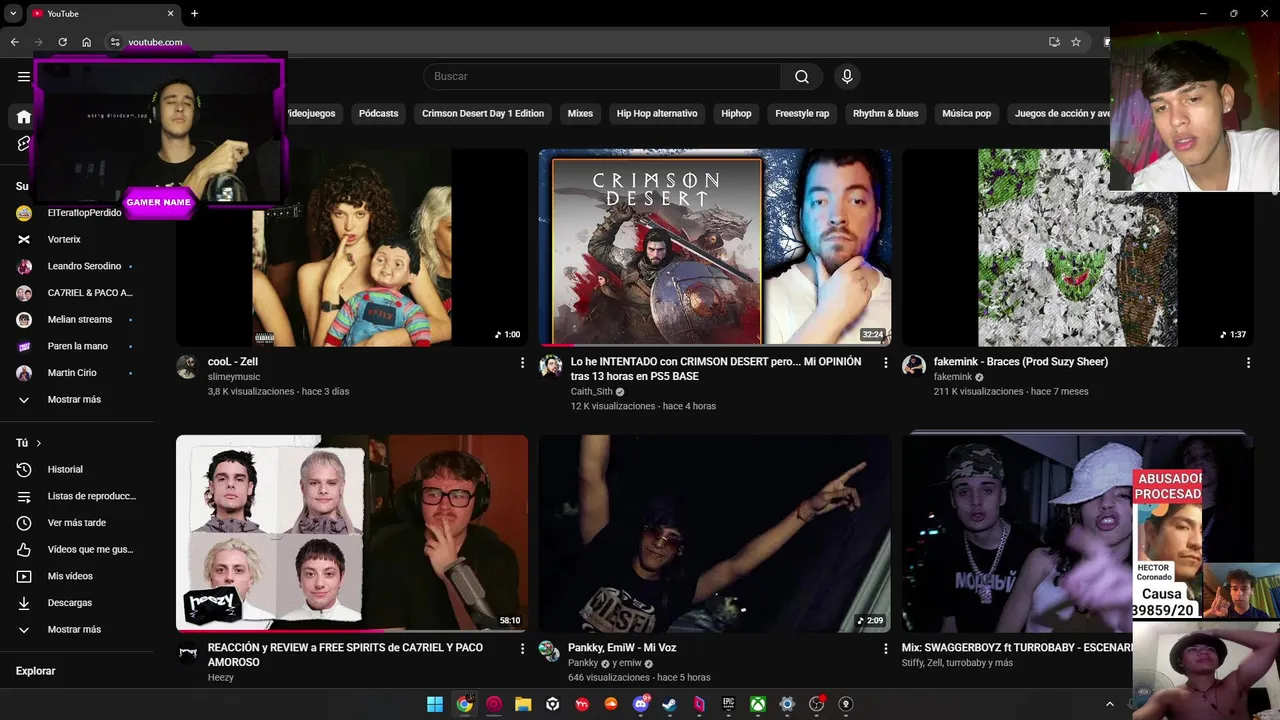
Task: Go back with the browser back arrow
Action: coord(15,42)
